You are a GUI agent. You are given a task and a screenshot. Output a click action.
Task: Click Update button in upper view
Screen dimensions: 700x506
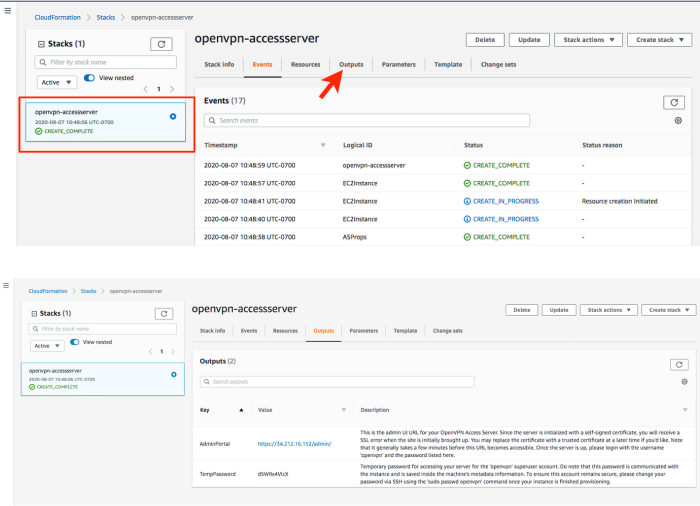point(529,40)
